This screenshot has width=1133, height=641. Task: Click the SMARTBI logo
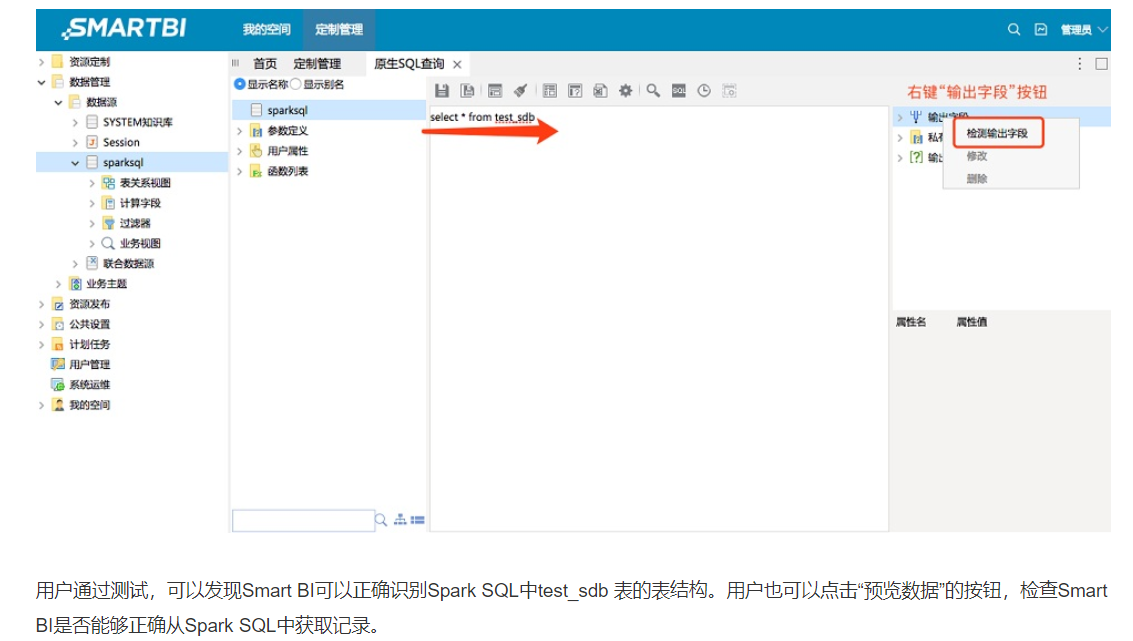tap(124, 28)
